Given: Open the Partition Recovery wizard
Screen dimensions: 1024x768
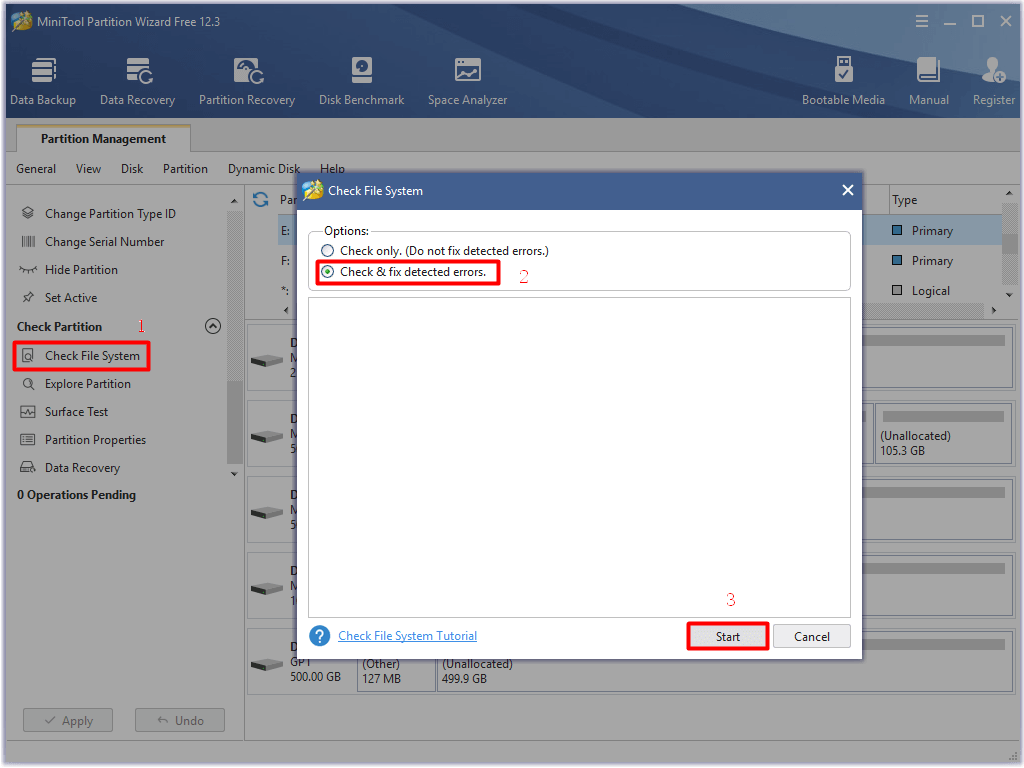Looking at the screenshot, I should click(x=247, y=82).
